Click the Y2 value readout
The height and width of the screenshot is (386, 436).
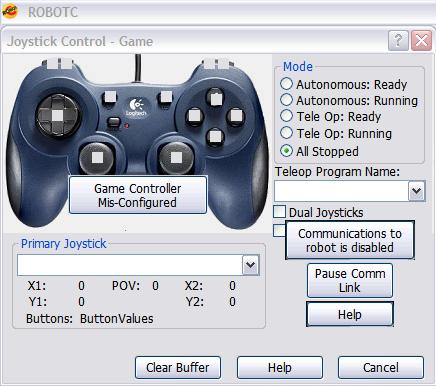[232, 302]
